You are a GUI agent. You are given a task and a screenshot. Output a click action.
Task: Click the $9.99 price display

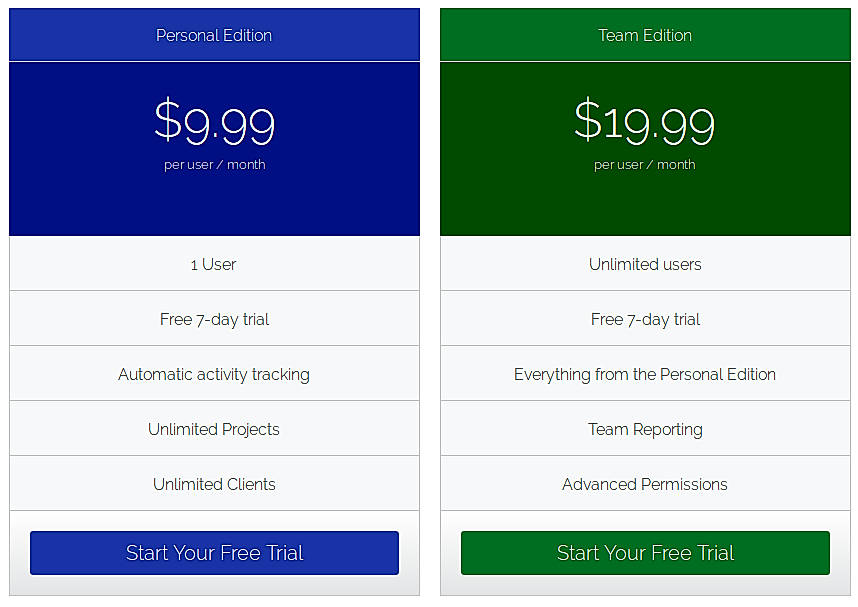(214, 122)
